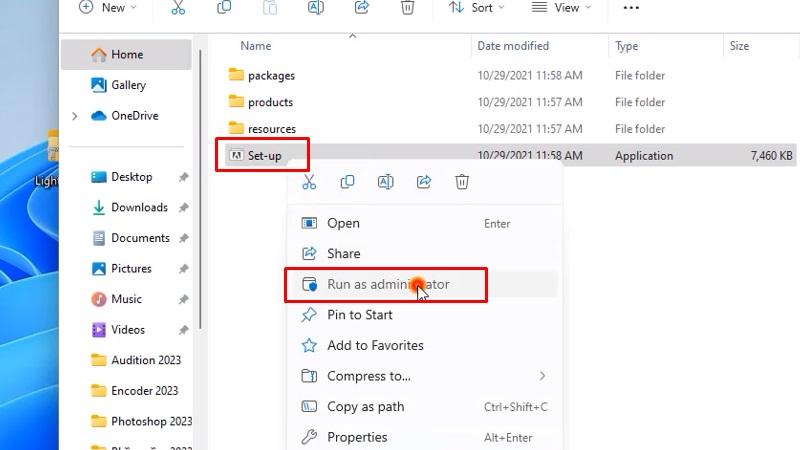Unpin Desktop via its pin icon
Image resolution: width=800 pixels, height=450 pixels.
(x=184, y=177)
